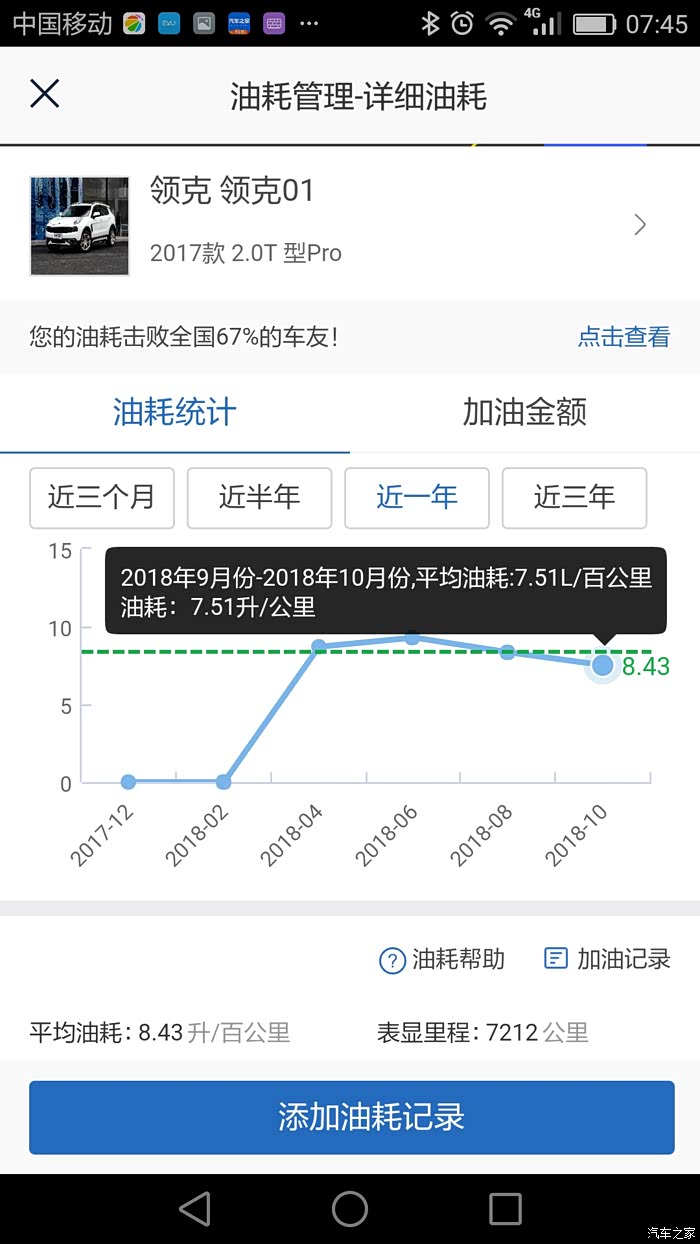This screenshot has height=1244, width=700.
Task: Tap the 领克 领克01 car name
Action: click(232, 190)
